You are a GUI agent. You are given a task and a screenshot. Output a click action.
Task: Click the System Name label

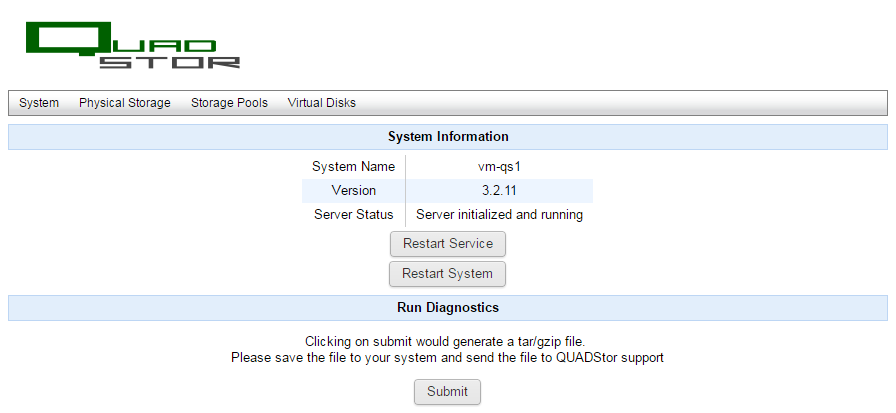[x=353, y=167]
